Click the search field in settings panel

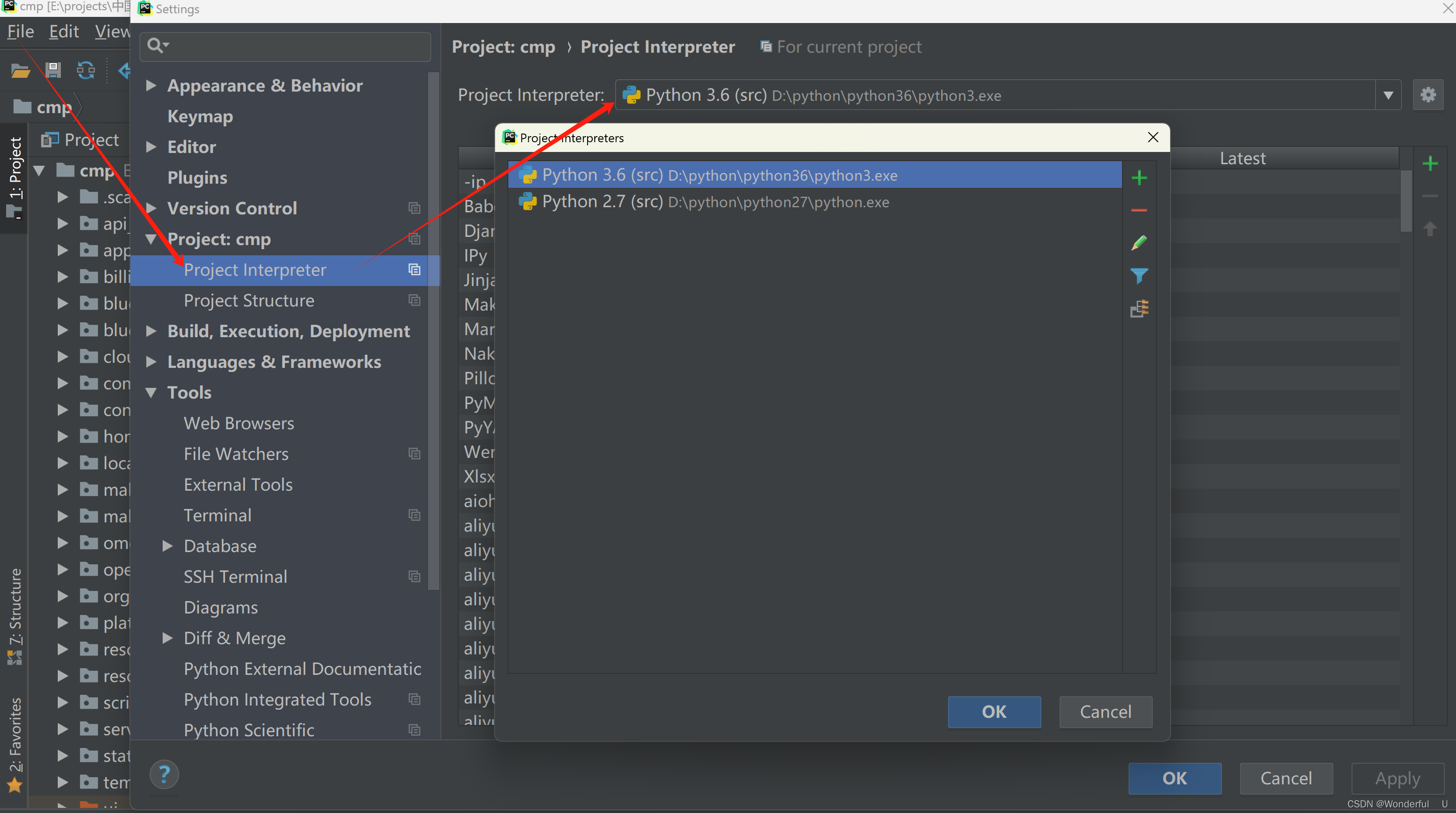285,45
